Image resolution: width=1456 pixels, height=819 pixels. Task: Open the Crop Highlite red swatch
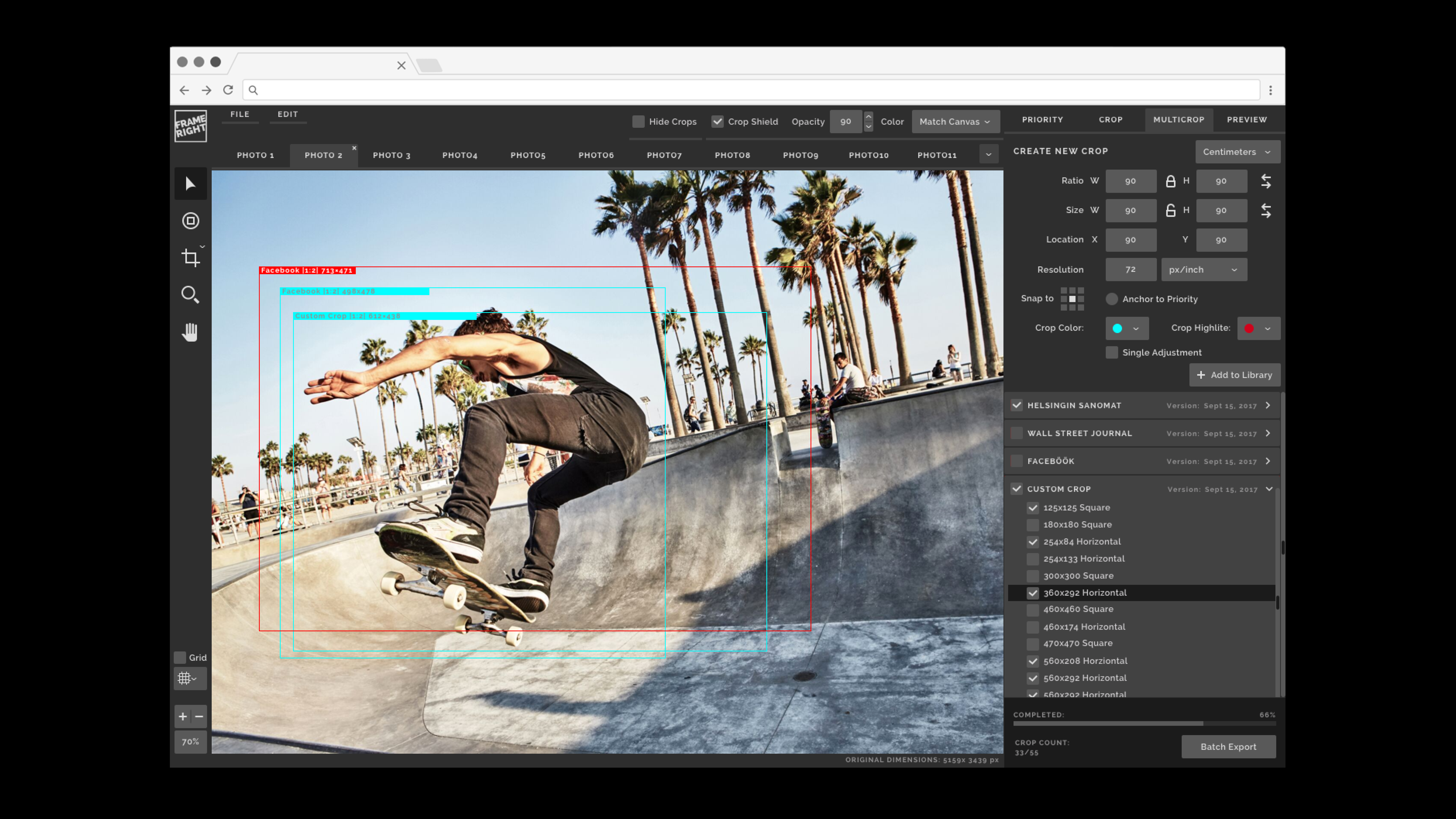pyautogui.click(x=1259, y=328)
